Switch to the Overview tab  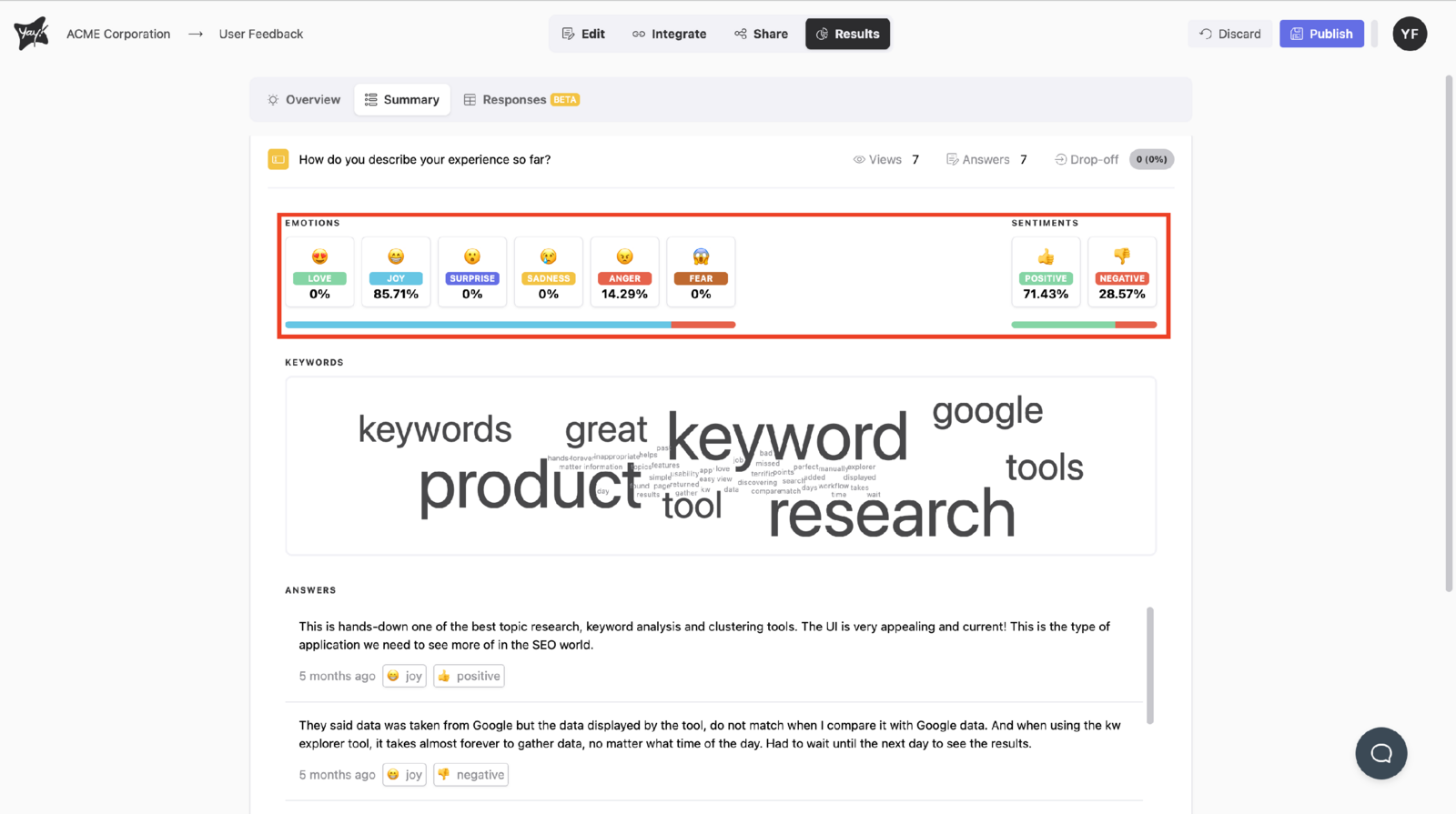[304, 100]
